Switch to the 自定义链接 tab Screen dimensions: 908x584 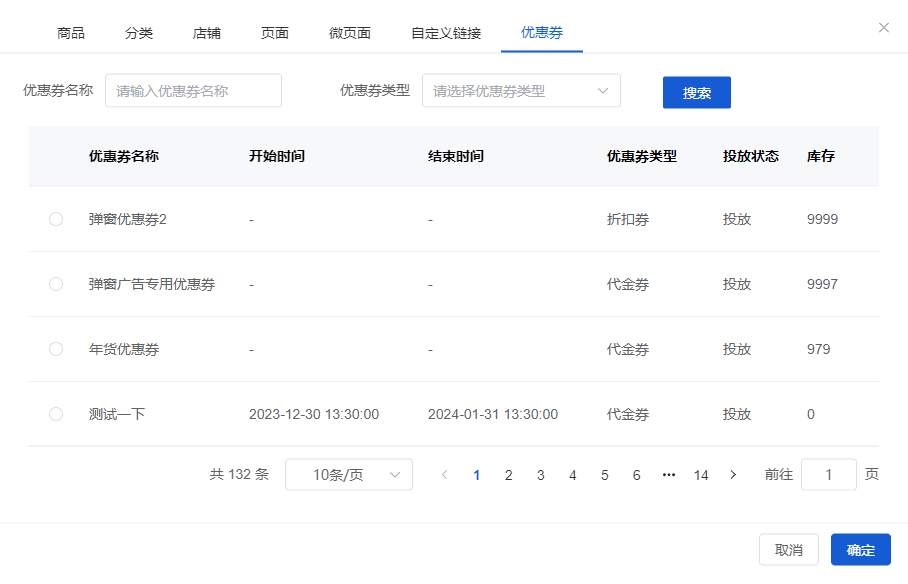446,33
